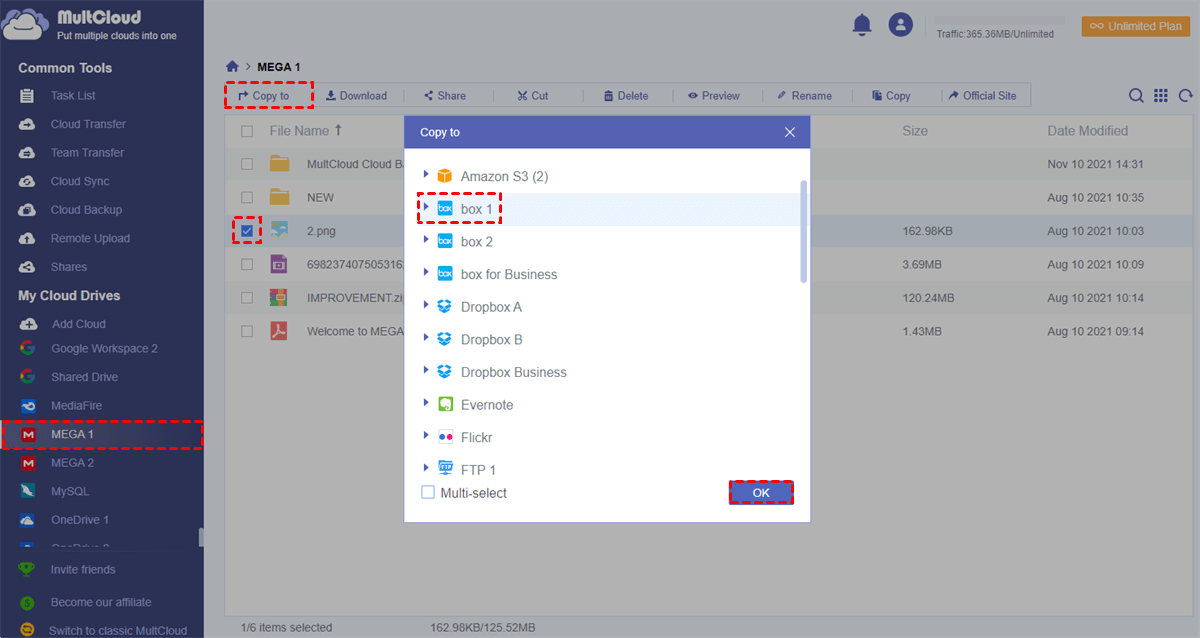Expand box 1 tree arrow
The width and height of the screenshot is (1200, 638).
coord(427,208)
